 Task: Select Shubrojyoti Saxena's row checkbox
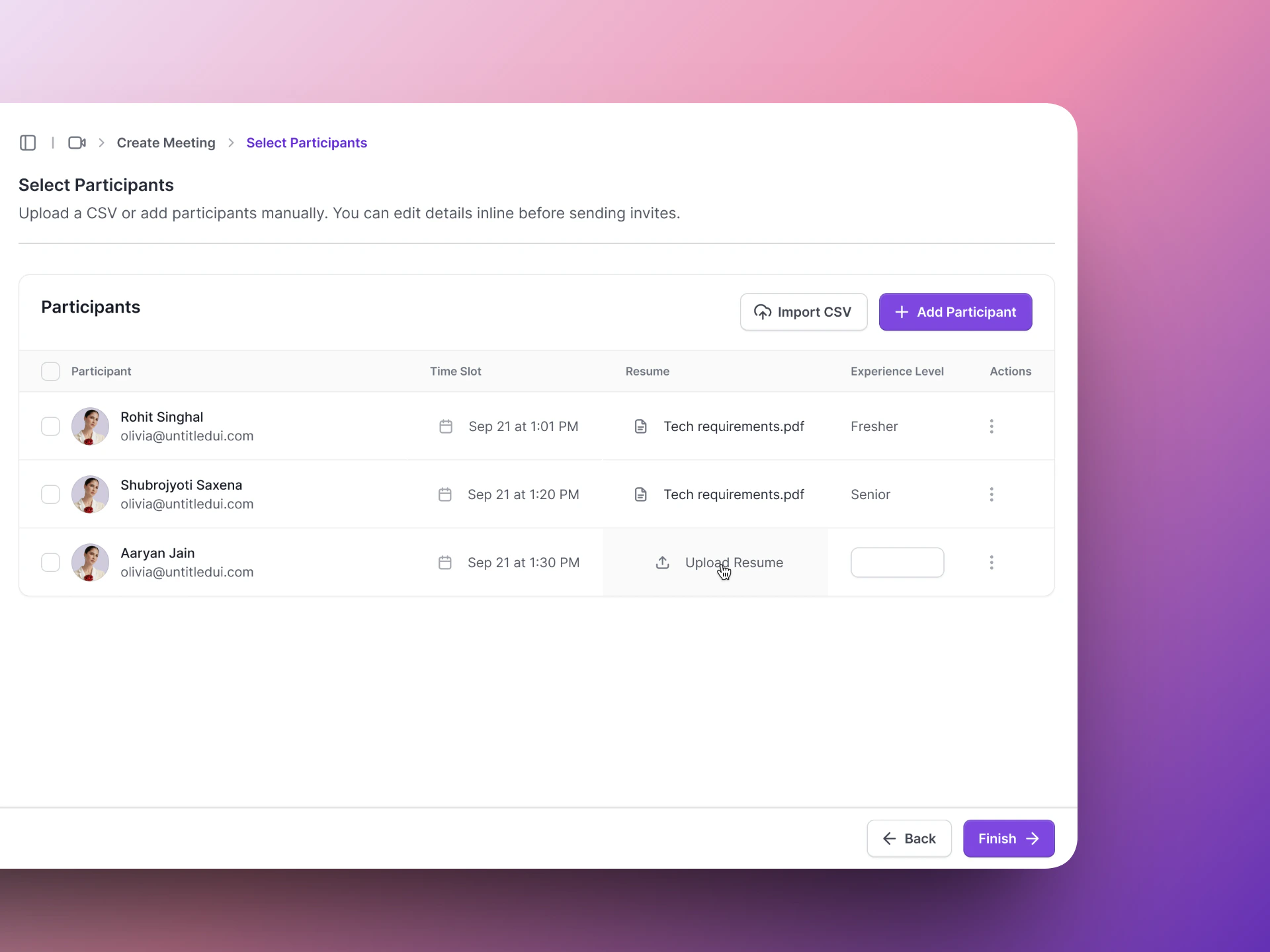click(x=50, y=495)
